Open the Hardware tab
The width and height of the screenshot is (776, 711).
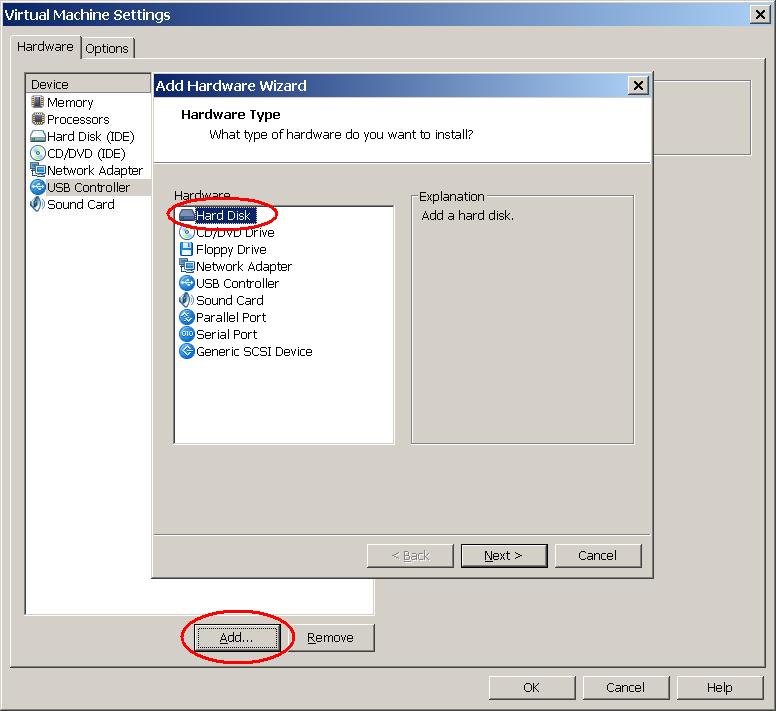[45, 47]
